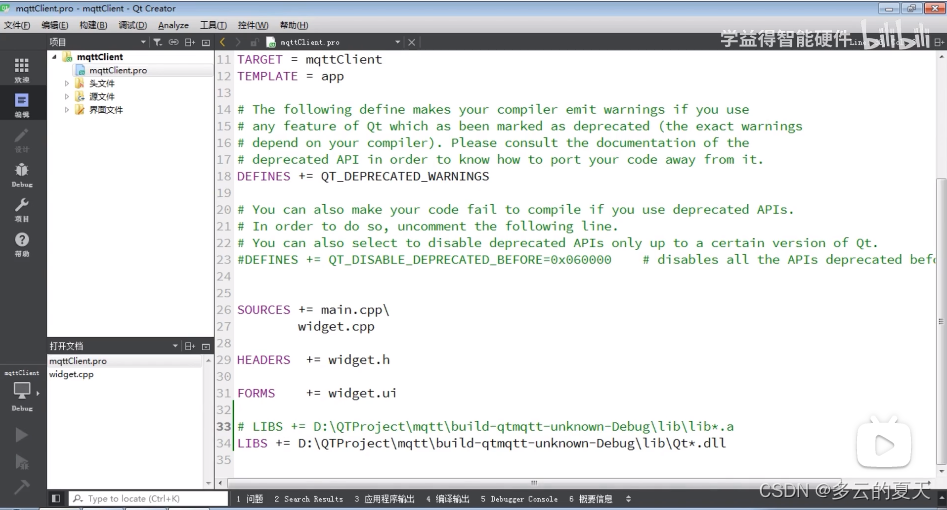
Task: Open the 工具(T) menu
Action: [213, 25]
